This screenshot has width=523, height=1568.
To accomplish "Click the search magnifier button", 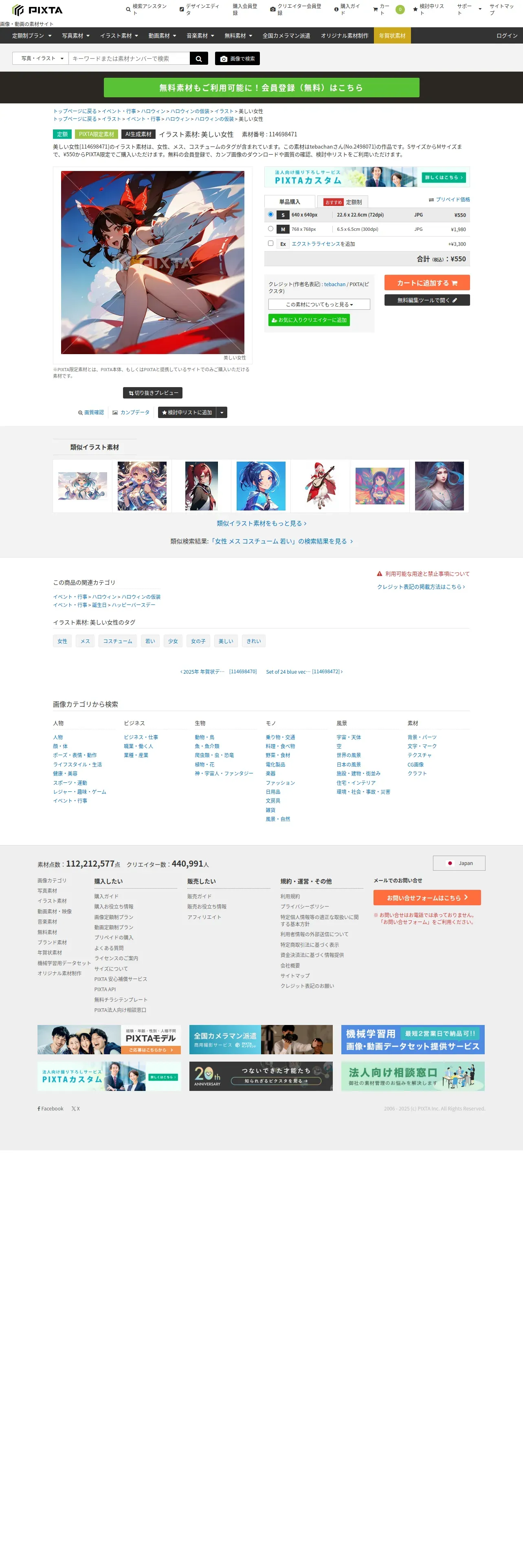I will tap(199, 59).
